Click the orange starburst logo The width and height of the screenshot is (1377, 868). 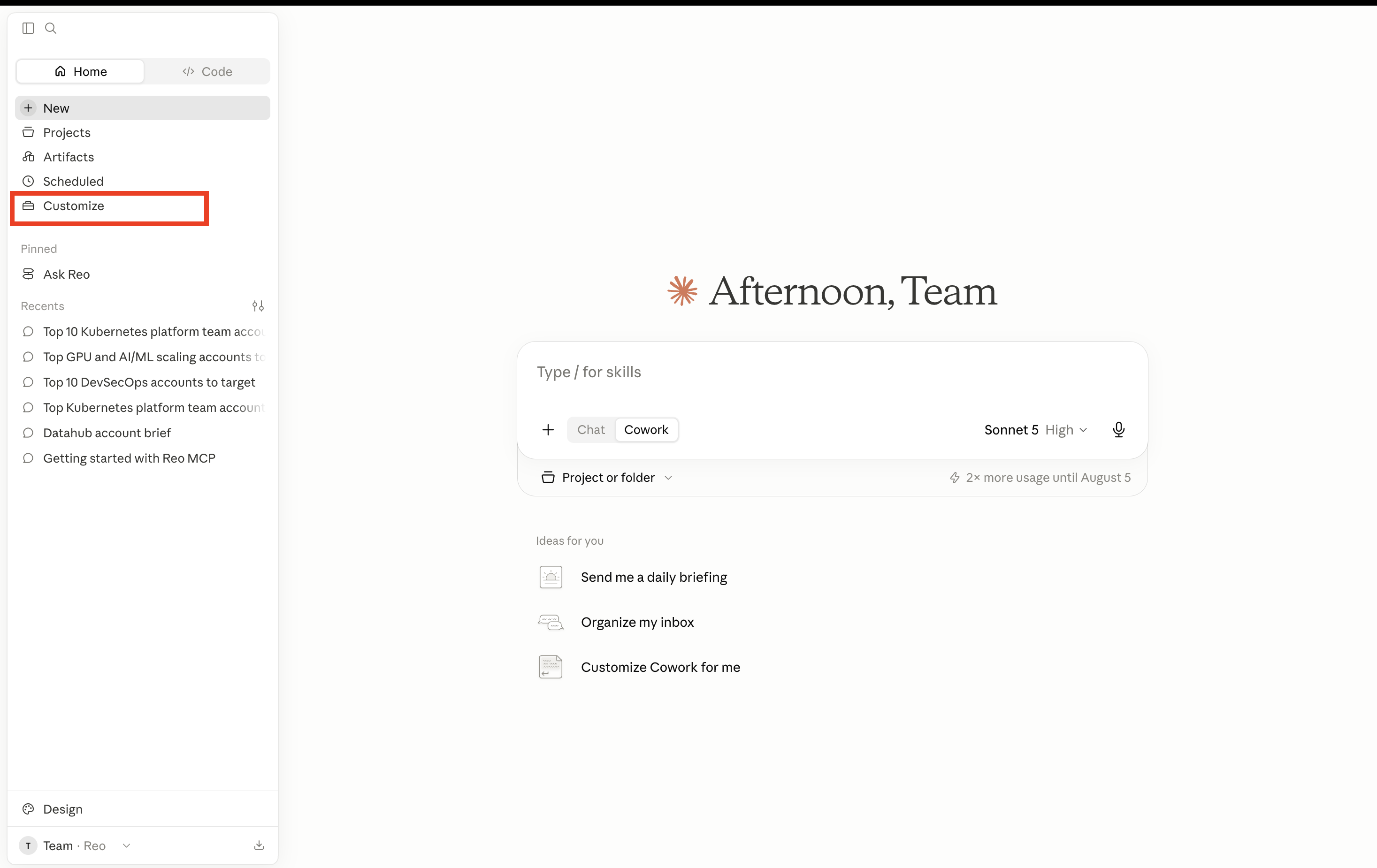click(682, 290)
